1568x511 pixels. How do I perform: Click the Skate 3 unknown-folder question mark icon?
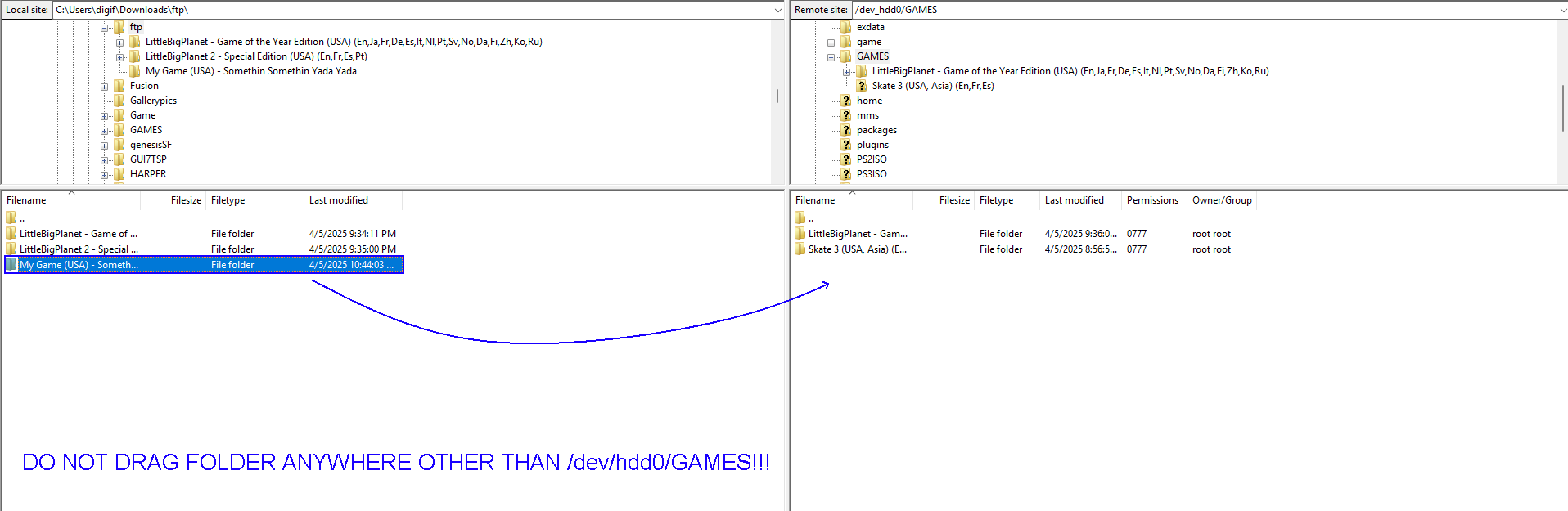pos(862,86)
